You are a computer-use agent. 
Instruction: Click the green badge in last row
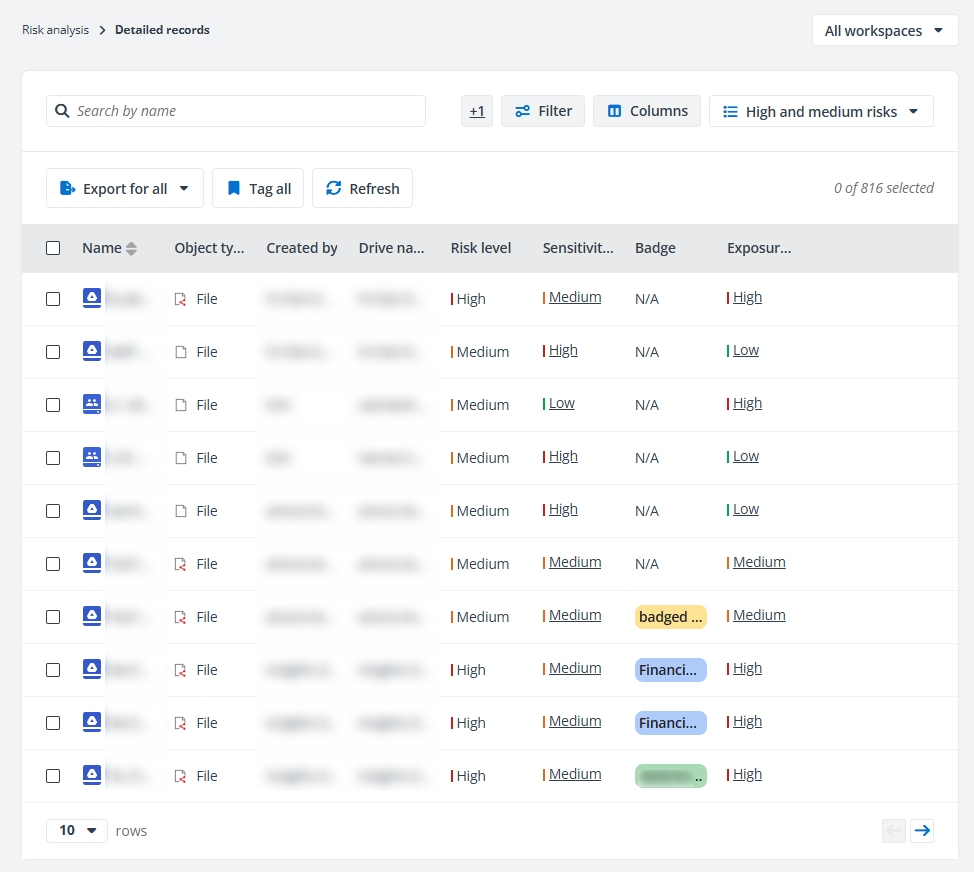[x=670, y=776]
